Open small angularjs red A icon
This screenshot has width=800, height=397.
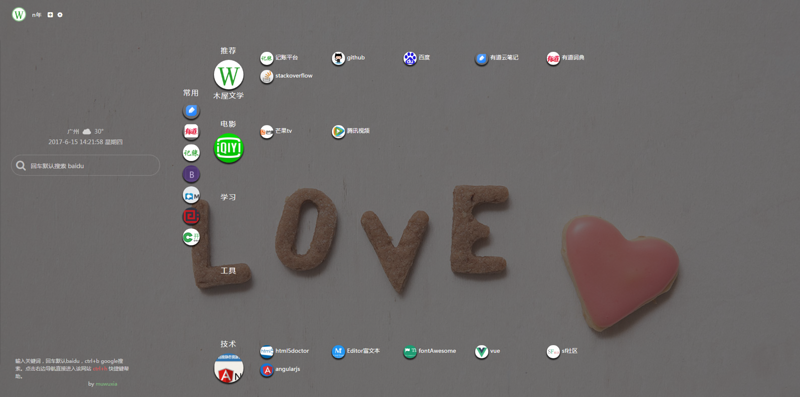267,370
